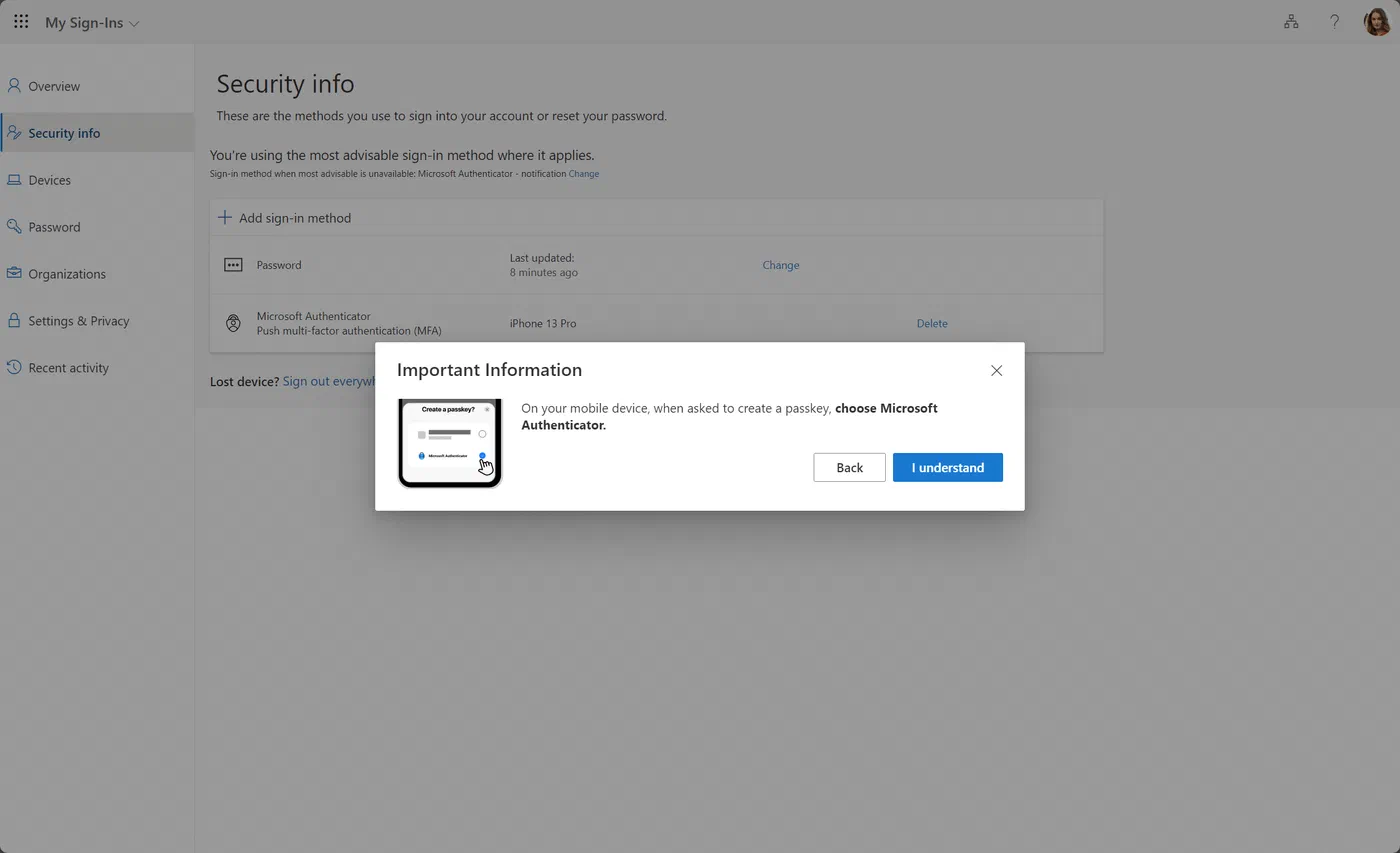Open the user profile avatar
The image size is (1400, 853).
[1378, 21]
